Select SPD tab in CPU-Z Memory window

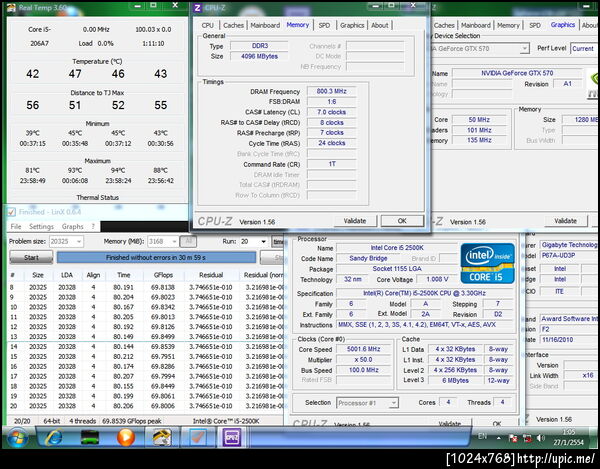pos(324,25)
